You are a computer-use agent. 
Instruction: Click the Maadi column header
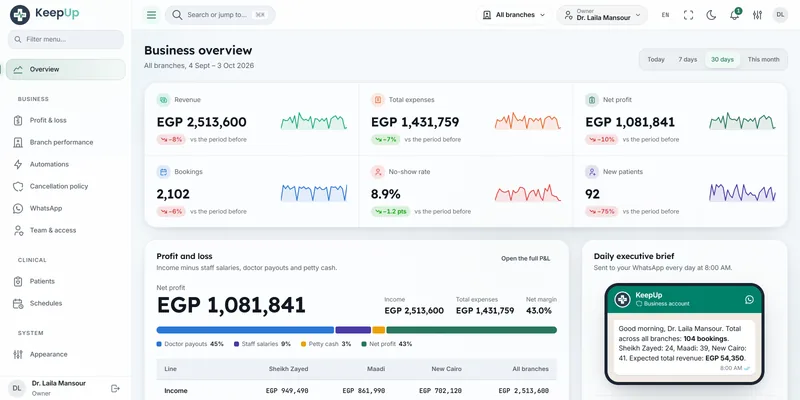376,369
